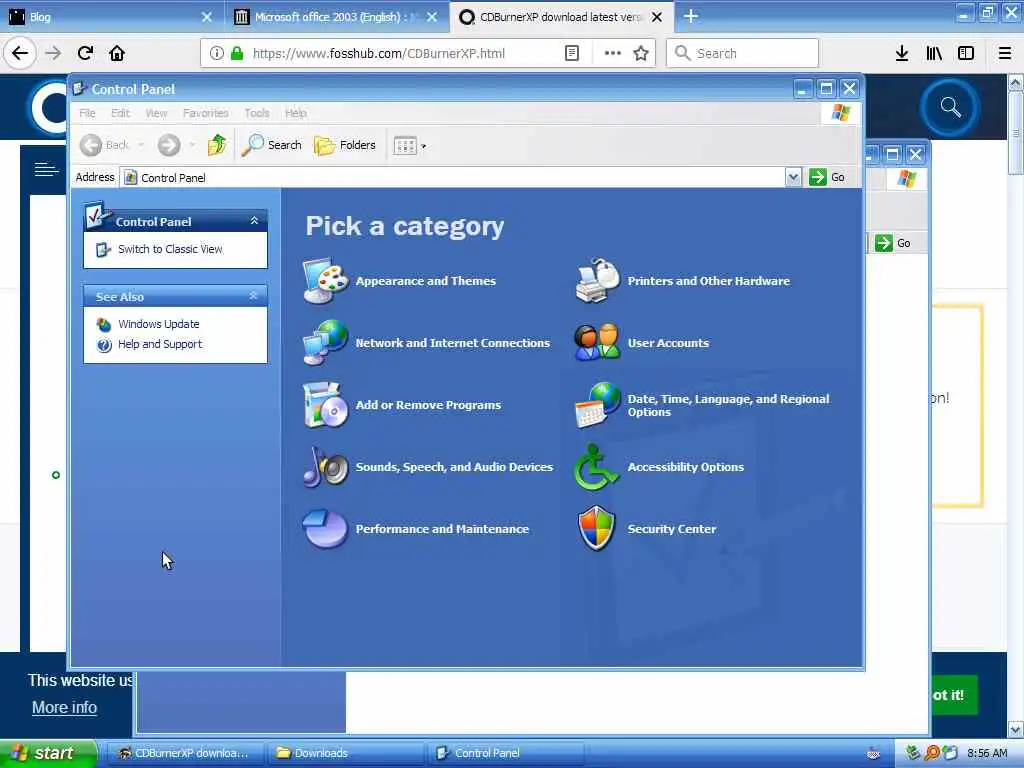Show Firefox sidebars icon
Image resolution: width=1024 pixels, height=768 pixels.
pyautogui.click(x=966, y=53)
